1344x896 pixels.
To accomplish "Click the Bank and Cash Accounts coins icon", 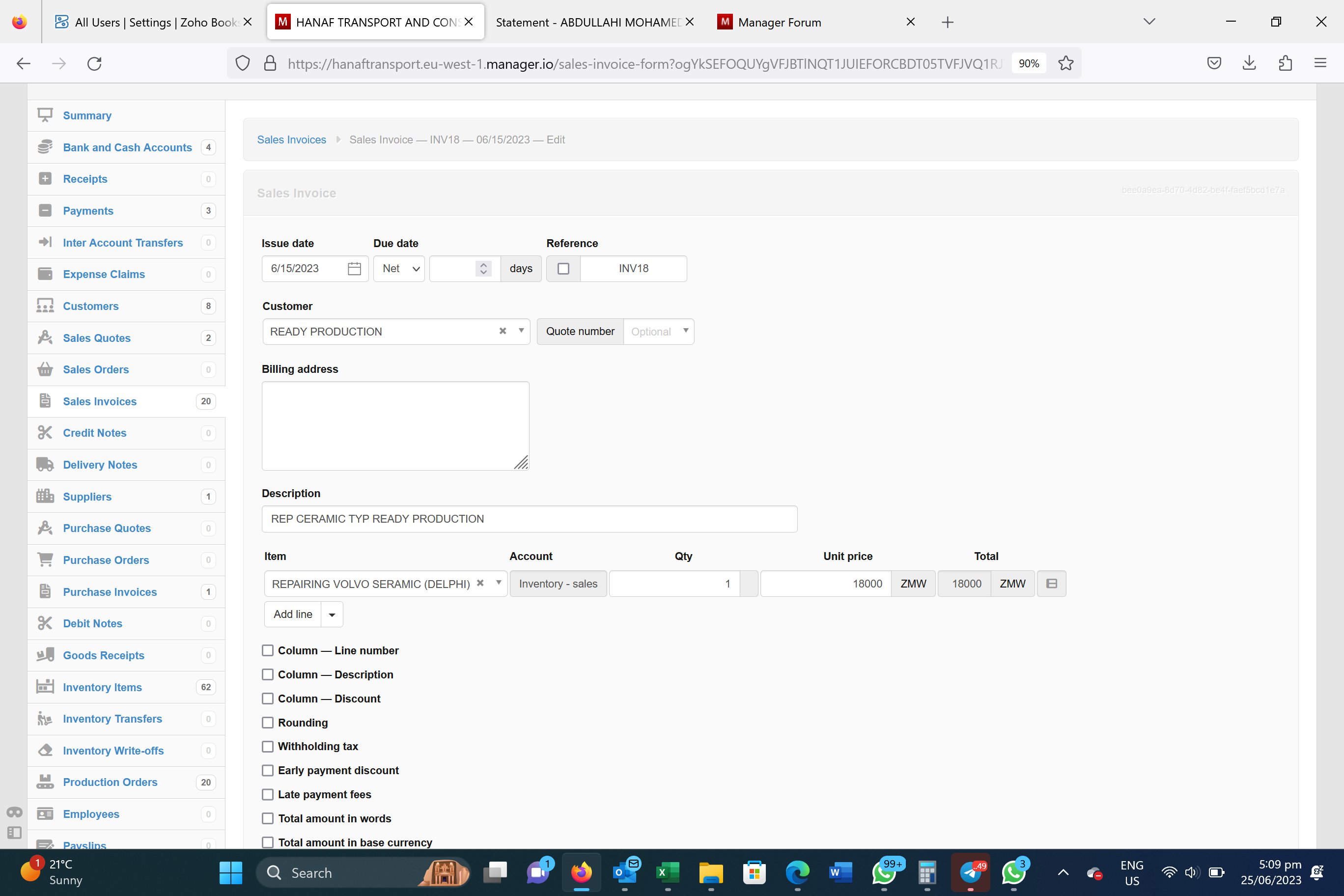I will pos(45,147).
